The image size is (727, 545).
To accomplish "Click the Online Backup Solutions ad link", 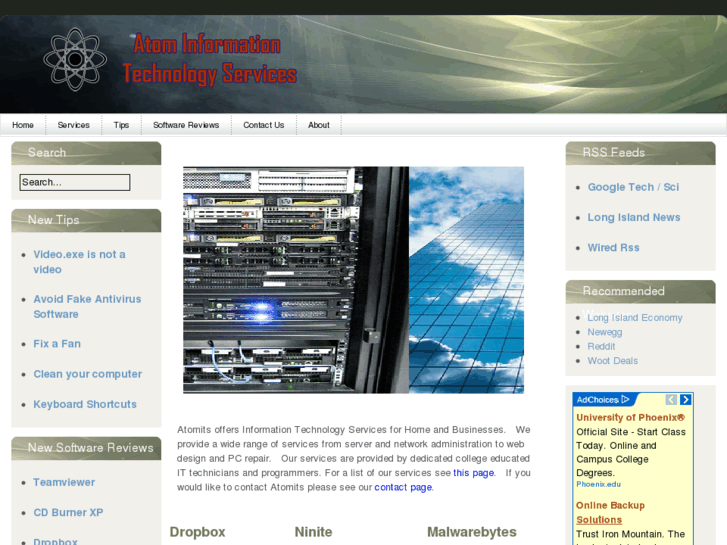I will [610, 513].
